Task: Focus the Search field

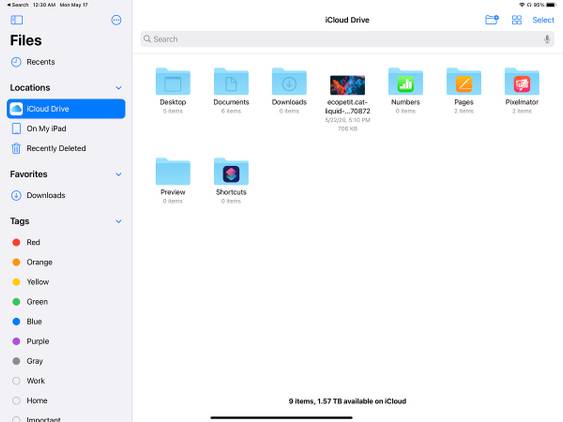Action: 347,39
